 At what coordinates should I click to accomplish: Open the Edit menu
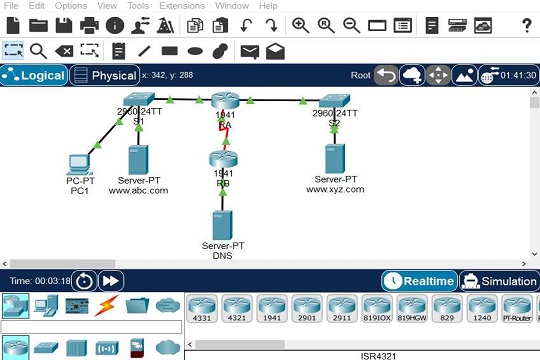37,6
